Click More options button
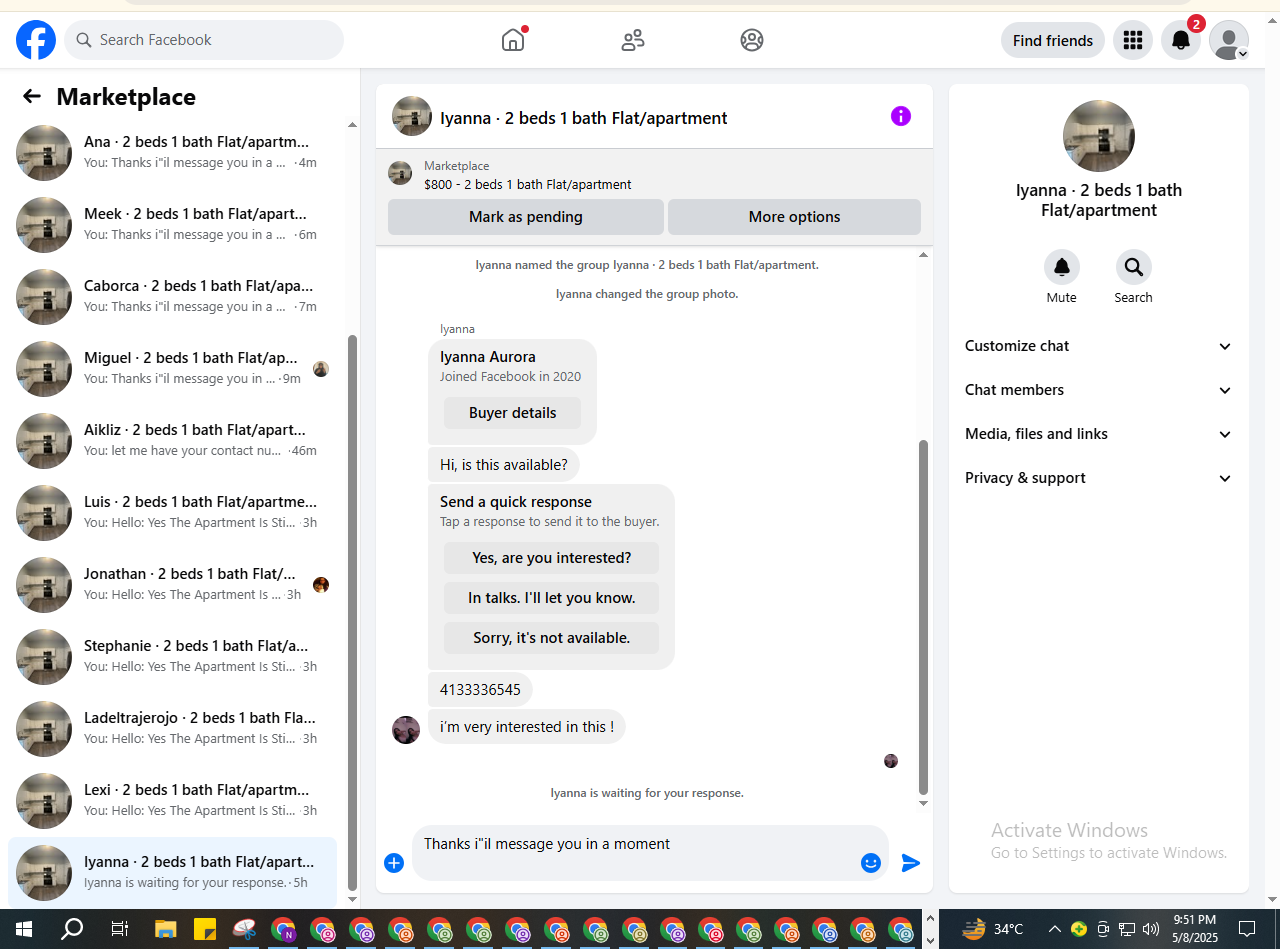1280x949 pixels. click(x=794, y=217)
